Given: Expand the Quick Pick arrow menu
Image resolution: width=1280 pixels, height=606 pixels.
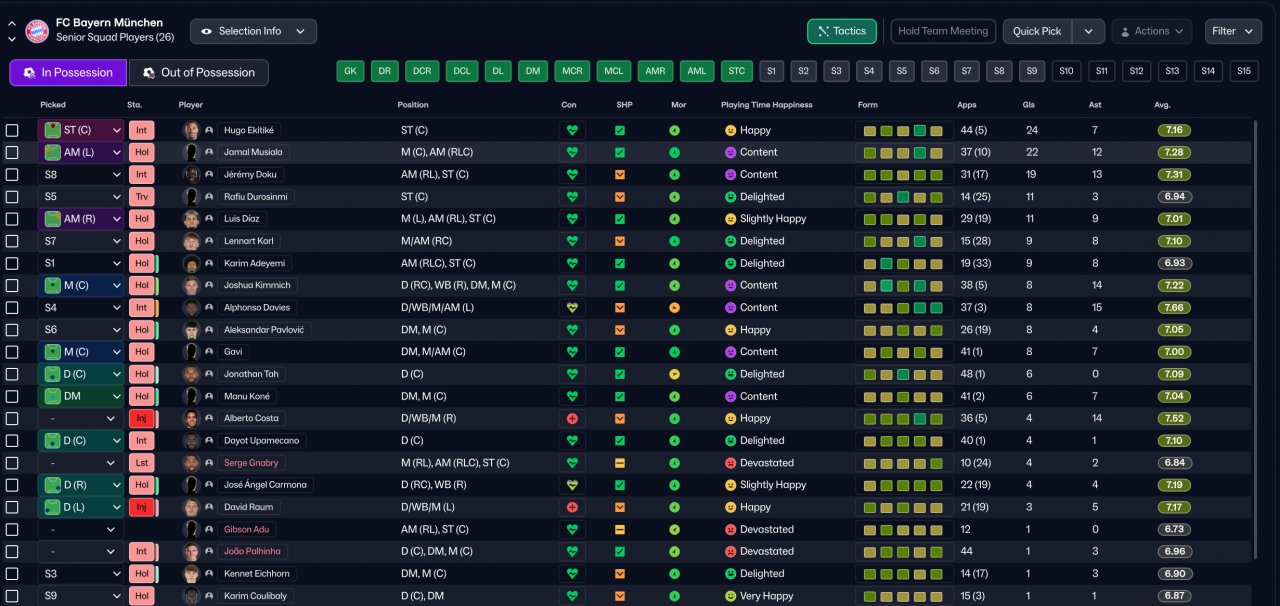Looking at the screenshot, I should tap(1088, 31).
